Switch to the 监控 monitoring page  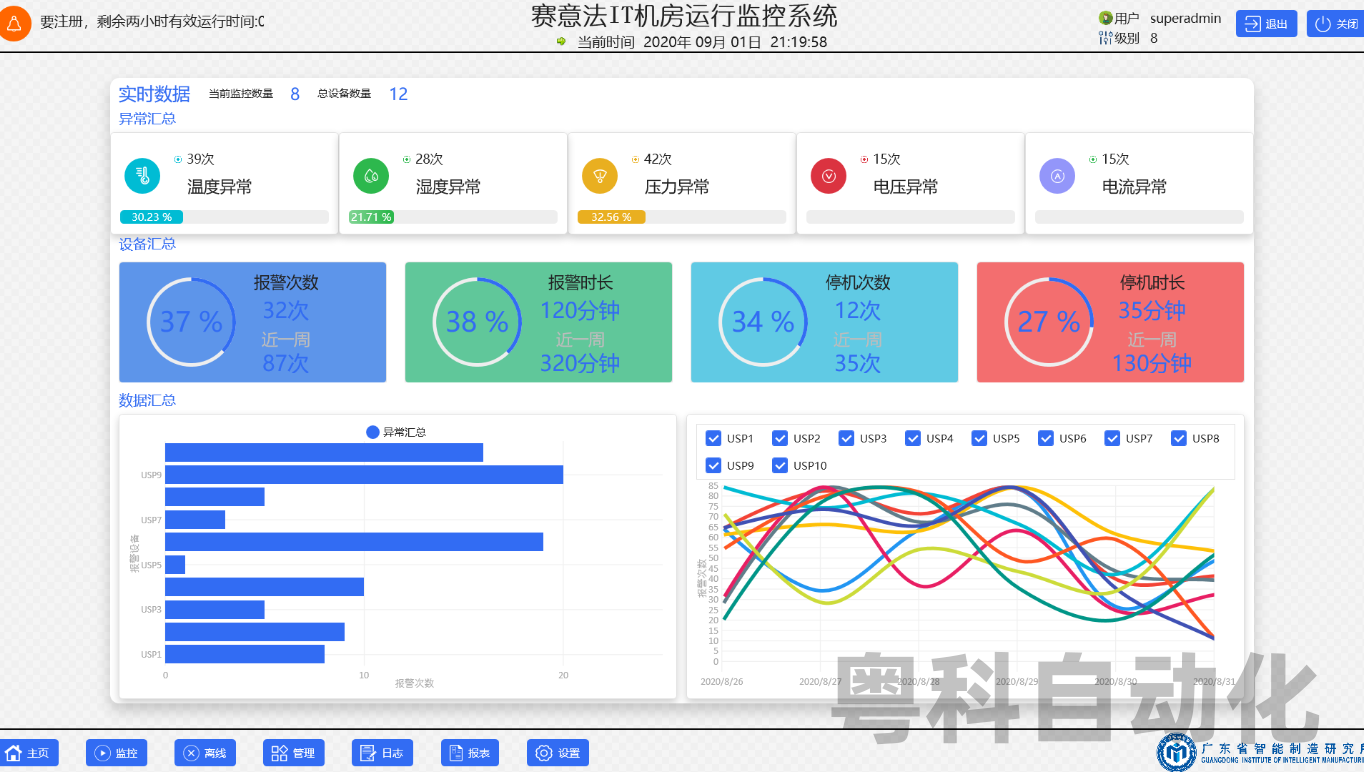point(116,753)
